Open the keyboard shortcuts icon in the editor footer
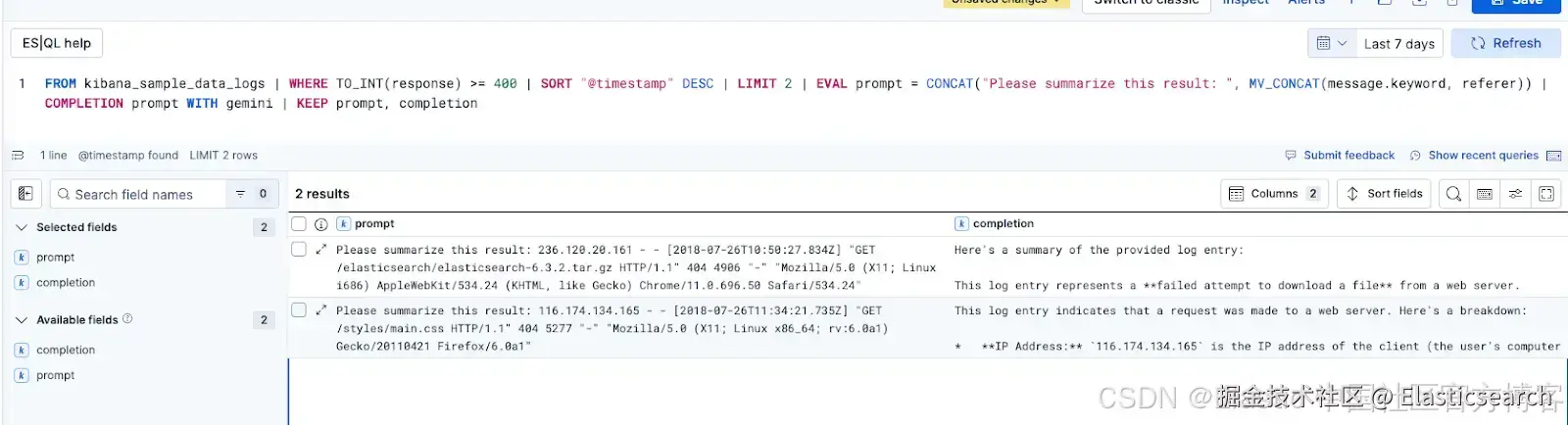Image resolution: width=1568 pixels, height=425 pixels. pyautogui.click(x=1553, y=156)
